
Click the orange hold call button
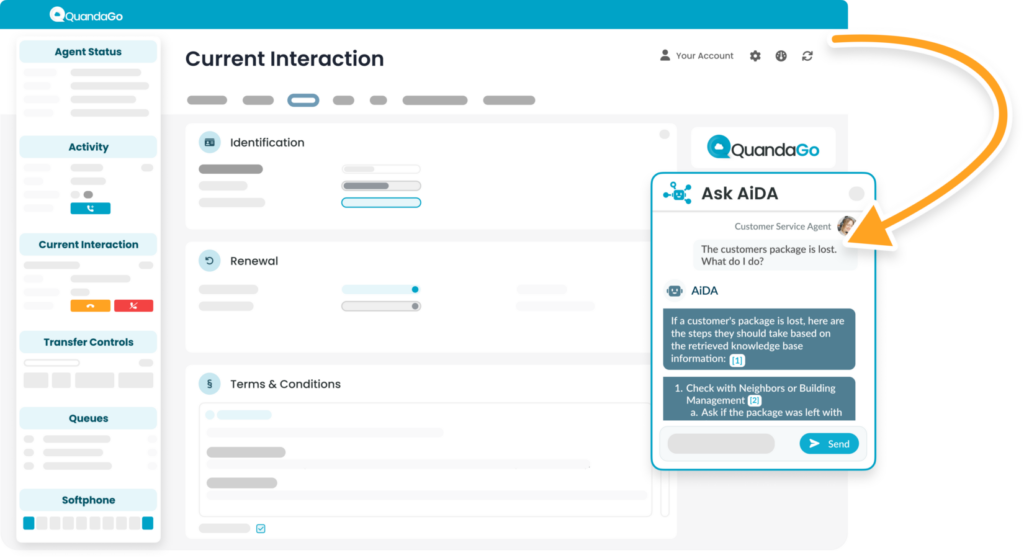[90, 306]
